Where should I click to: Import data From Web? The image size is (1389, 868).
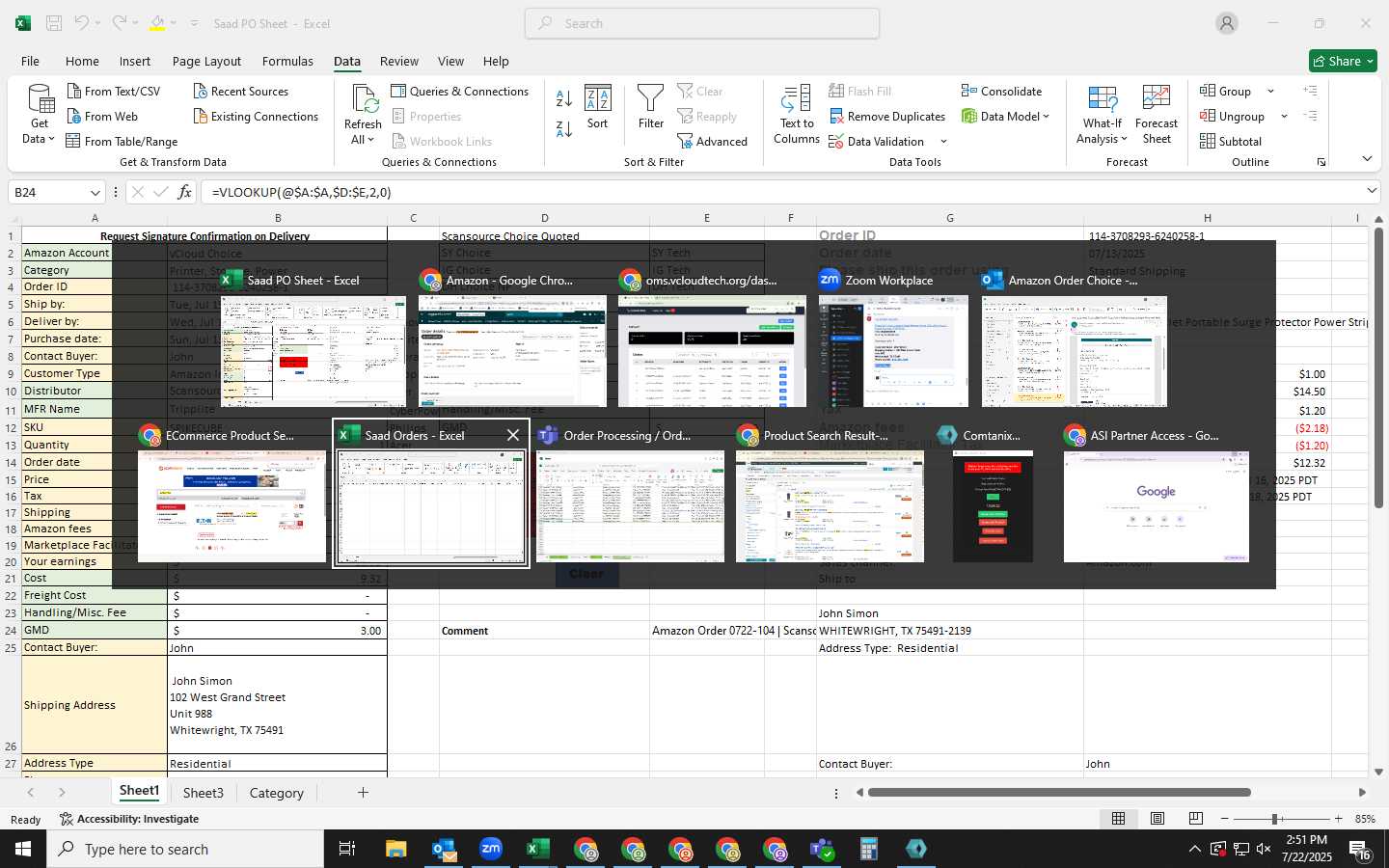point(102,116)
